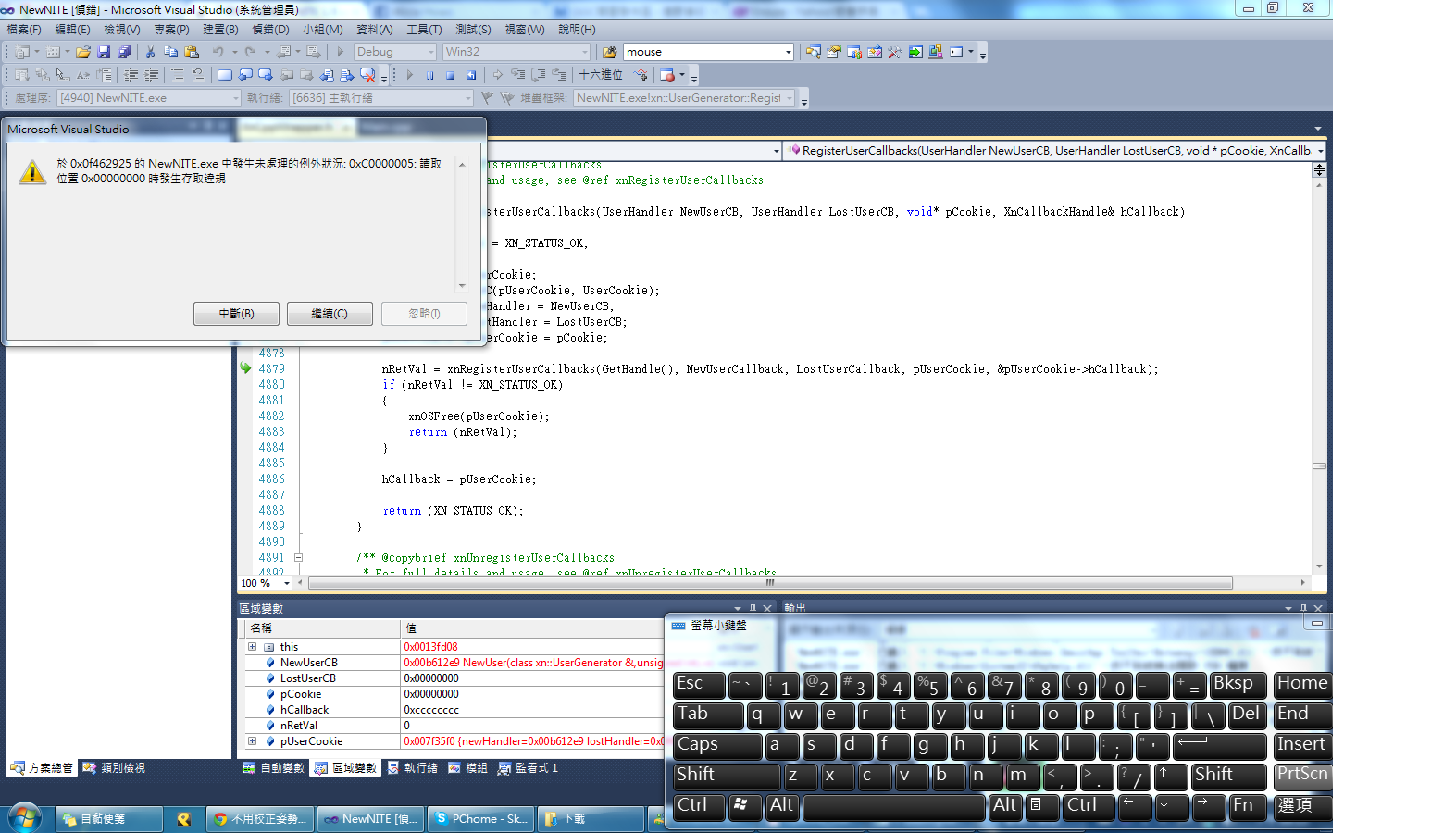Click Bksp key on on-screen keyboard
1456x833 pixels.
tap(1239, 685)
